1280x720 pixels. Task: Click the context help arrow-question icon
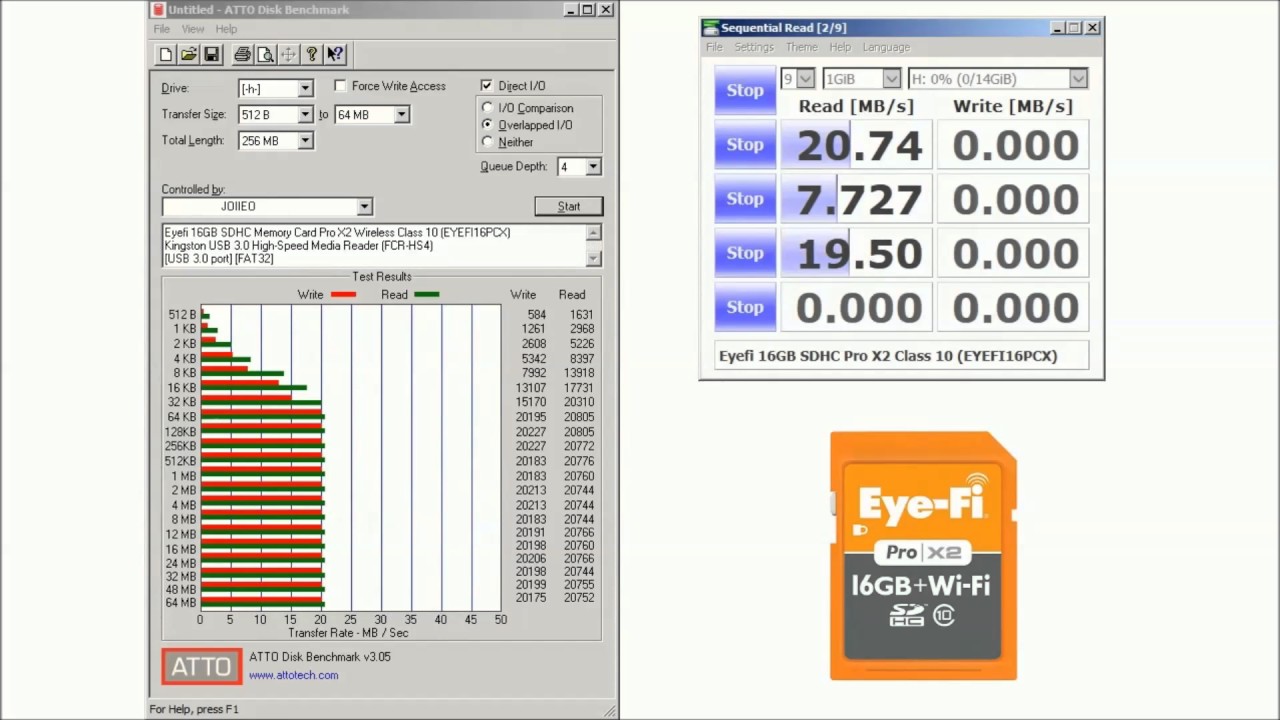pyautogui.click(x=334, y=55)
